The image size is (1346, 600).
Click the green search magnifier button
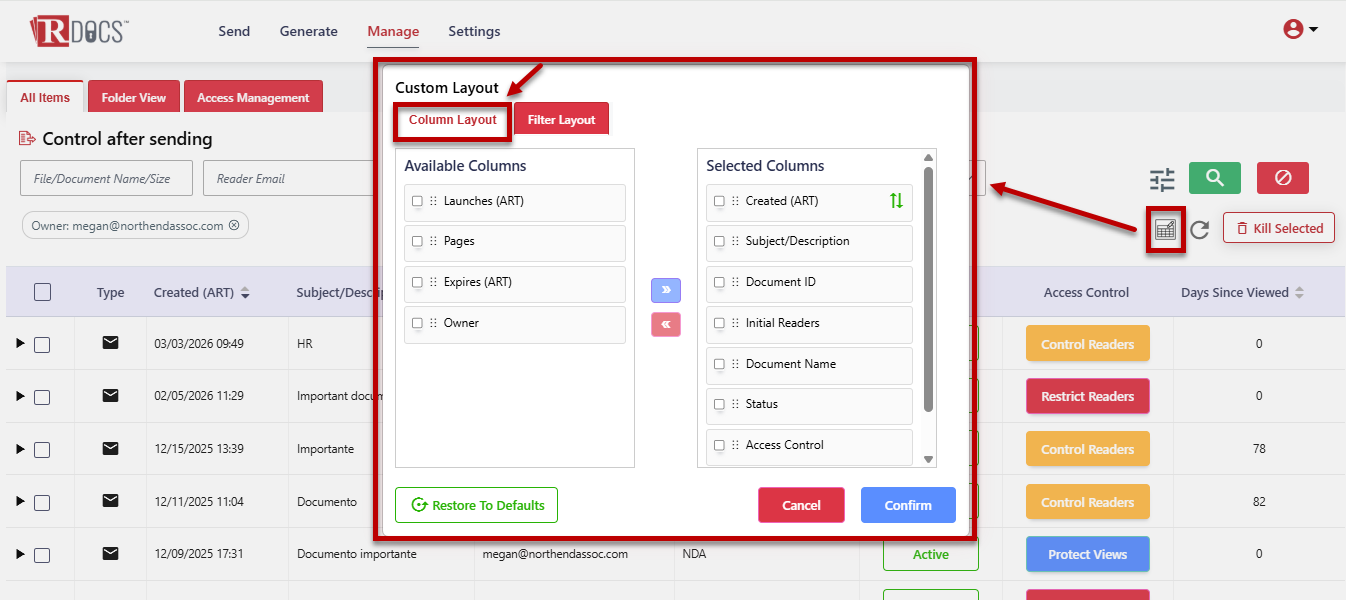coord(1214,178)
